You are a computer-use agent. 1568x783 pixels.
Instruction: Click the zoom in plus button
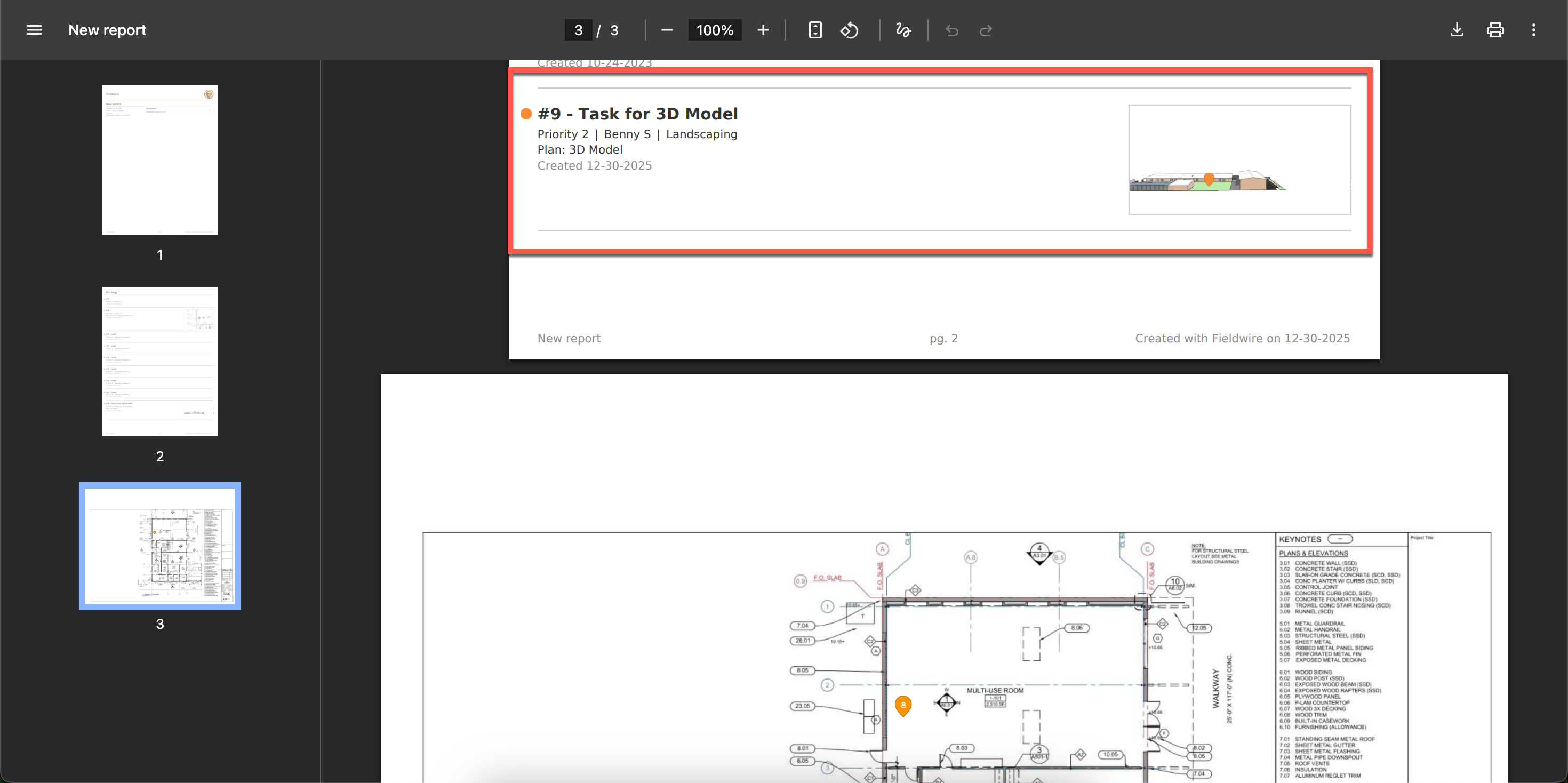coord(763,30)
